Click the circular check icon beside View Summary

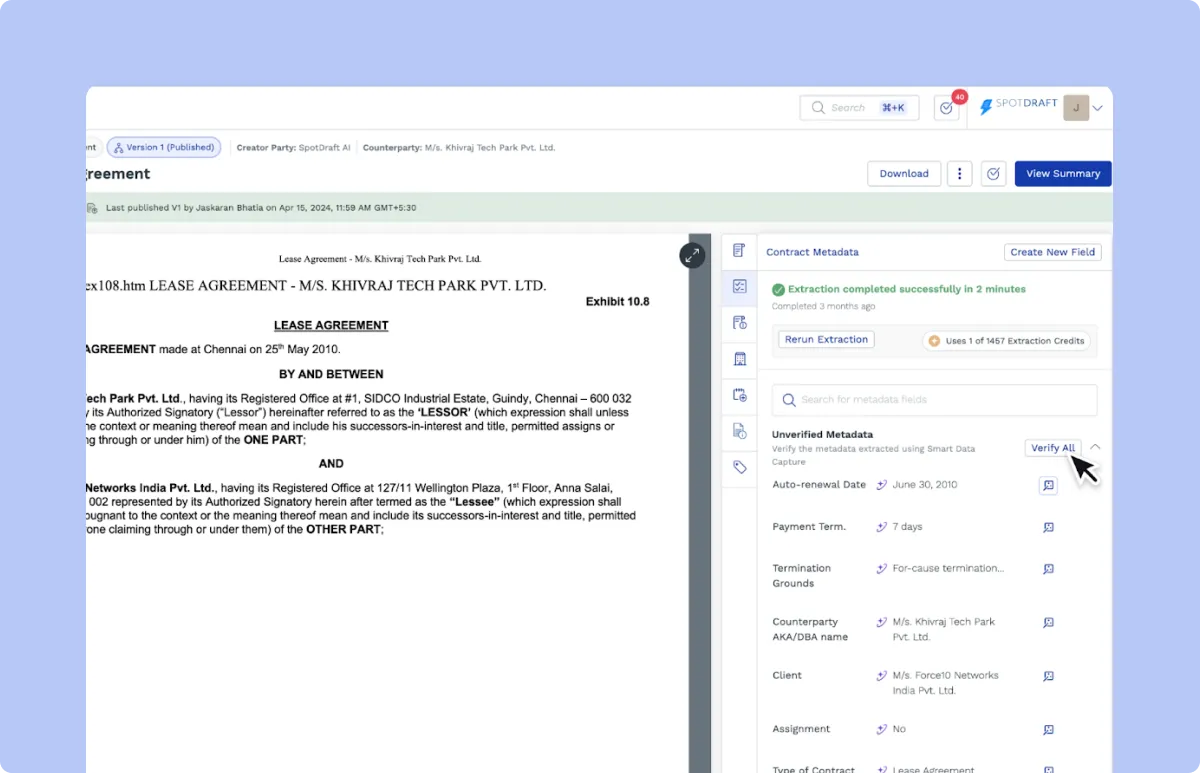coord(993,173)
